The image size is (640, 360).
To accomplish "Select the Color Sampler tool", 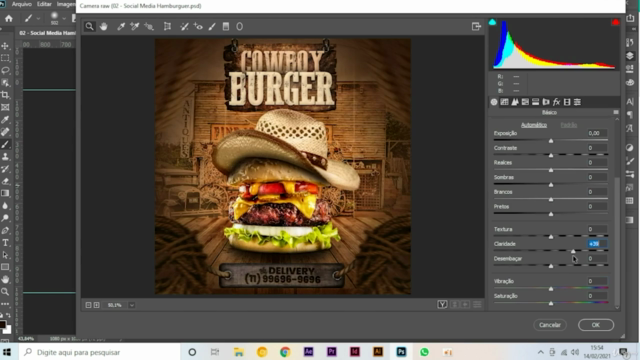I will [x=135, y=27].
